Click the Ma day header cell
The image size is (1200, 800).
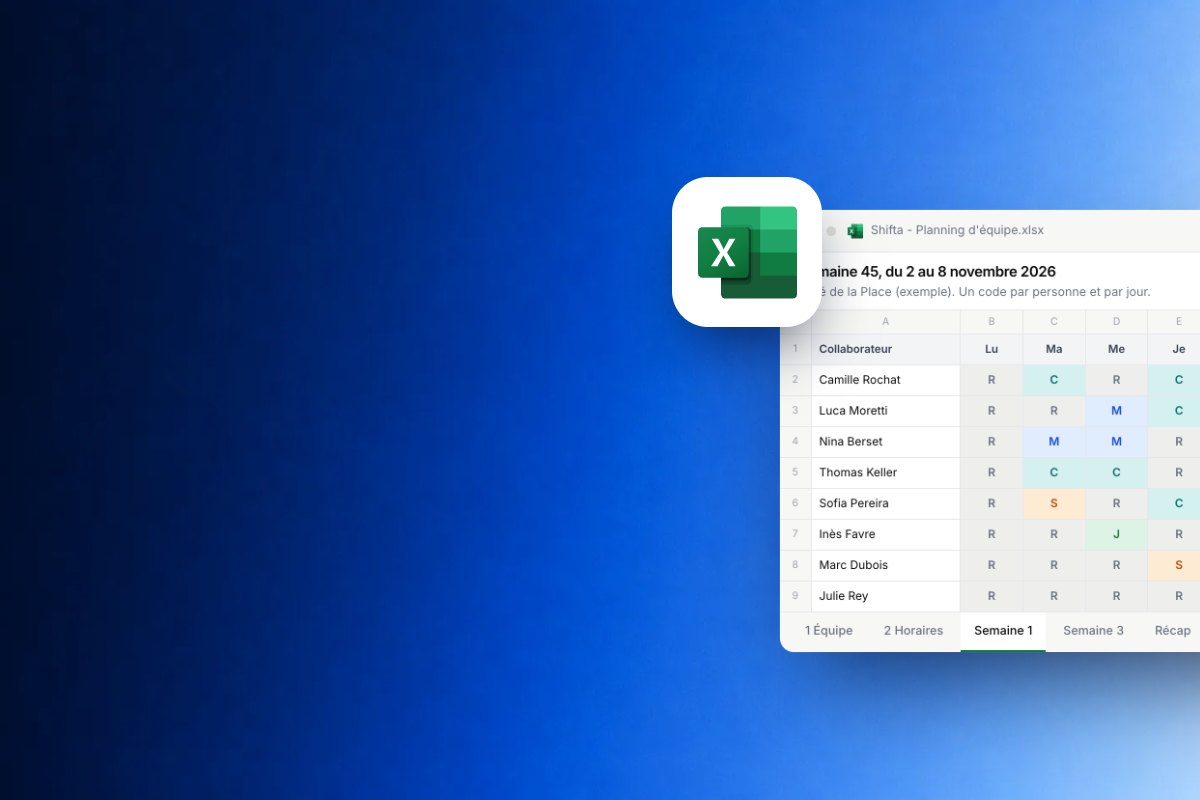point(1054,349)
